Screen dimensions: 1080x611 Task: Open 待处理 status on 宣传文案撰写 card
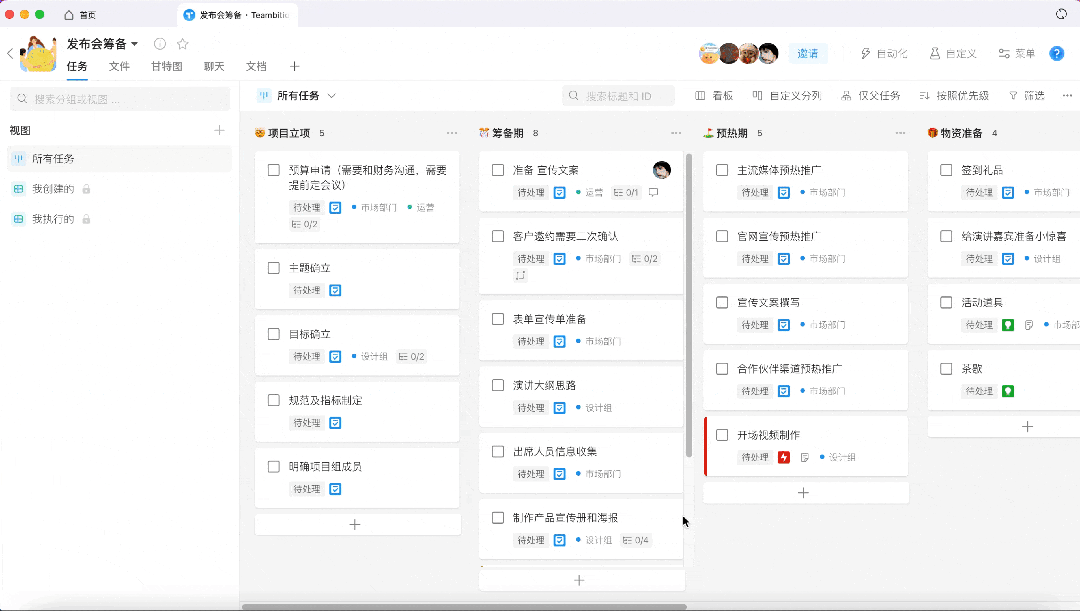click(x=756, y=324)
